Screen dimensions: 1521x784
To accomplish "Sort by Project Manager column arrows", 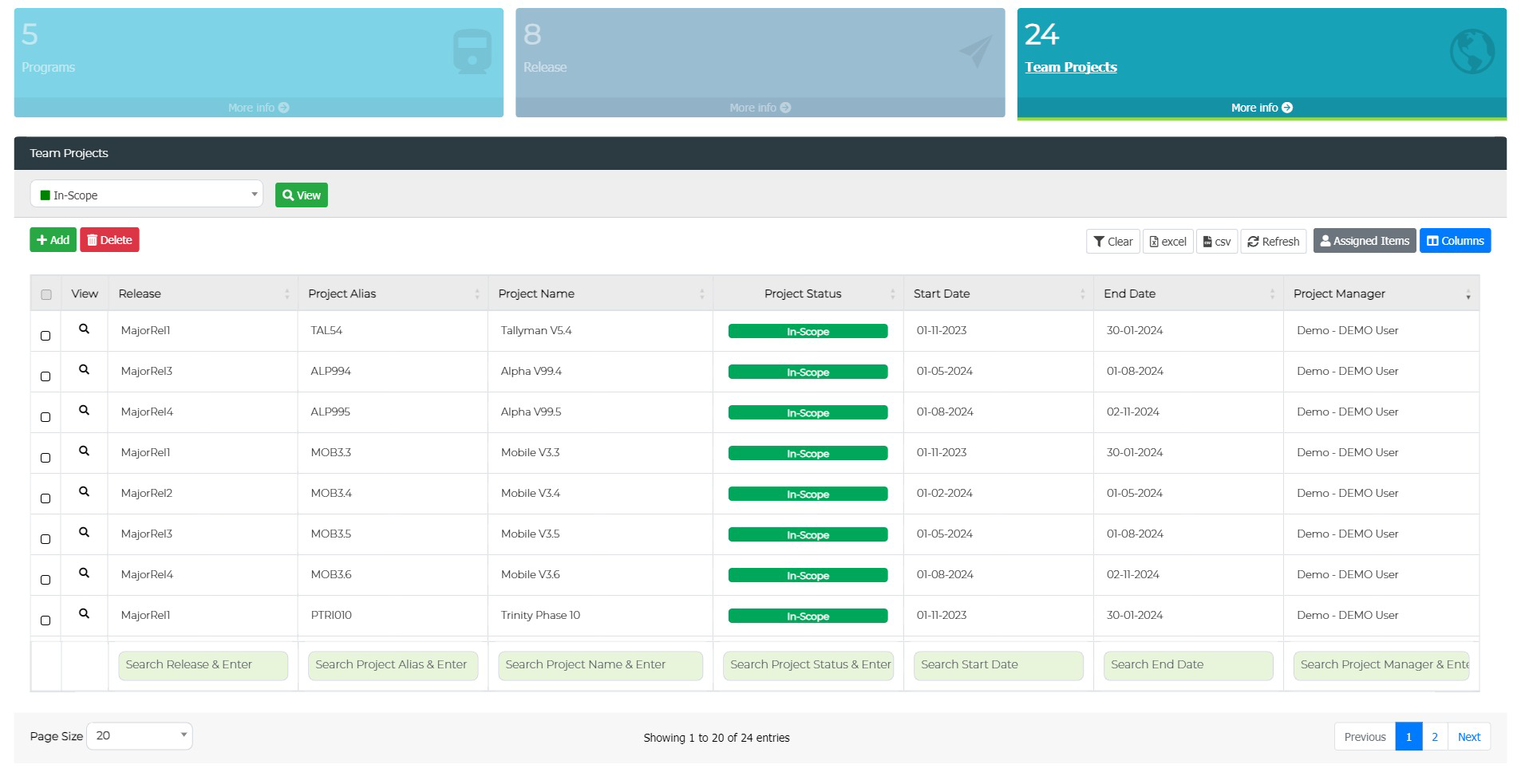I will coord(1468,294).
